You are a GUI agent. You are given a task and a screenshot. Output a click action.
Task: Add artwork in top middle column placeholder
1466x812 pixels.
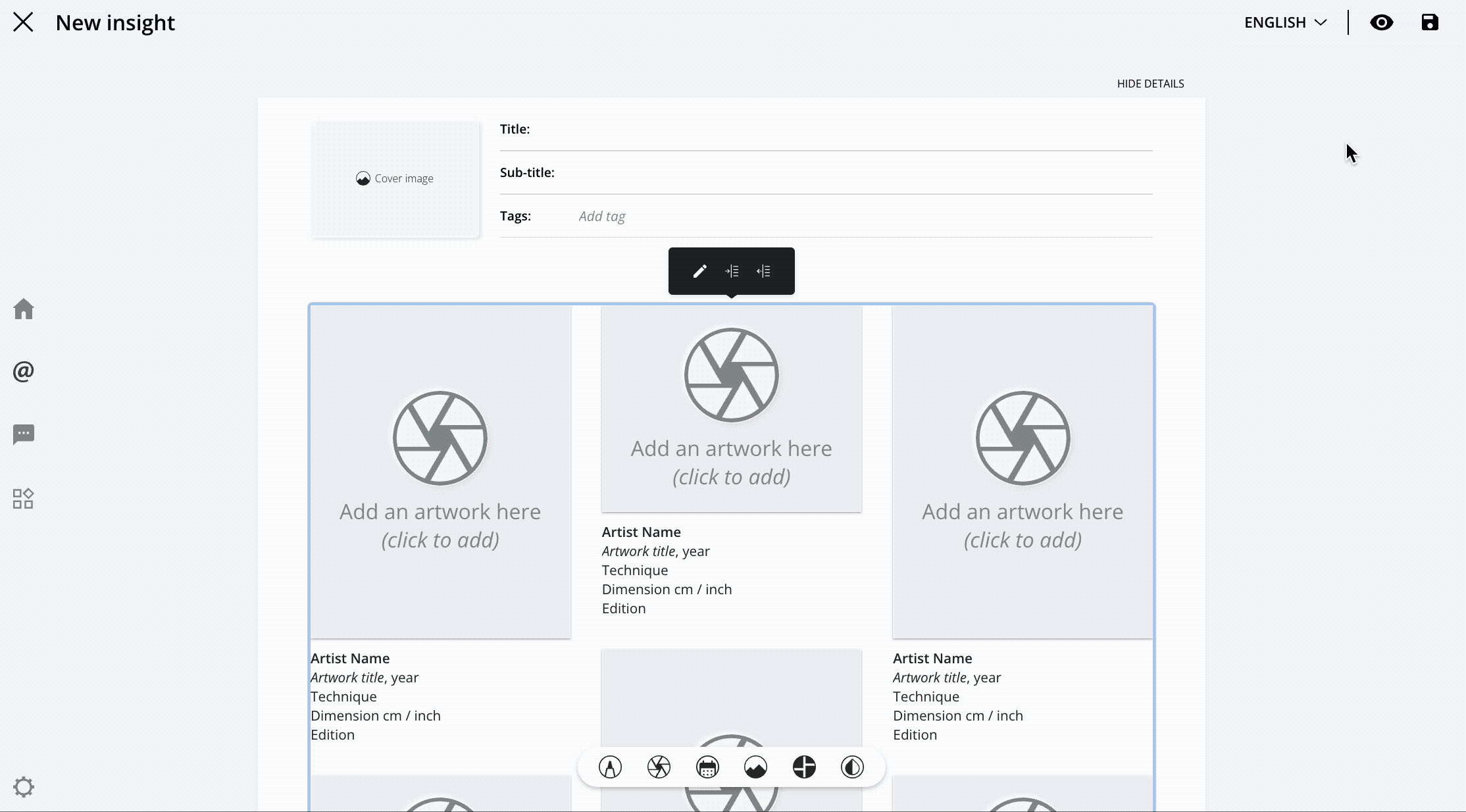click(x=731, y=409)
